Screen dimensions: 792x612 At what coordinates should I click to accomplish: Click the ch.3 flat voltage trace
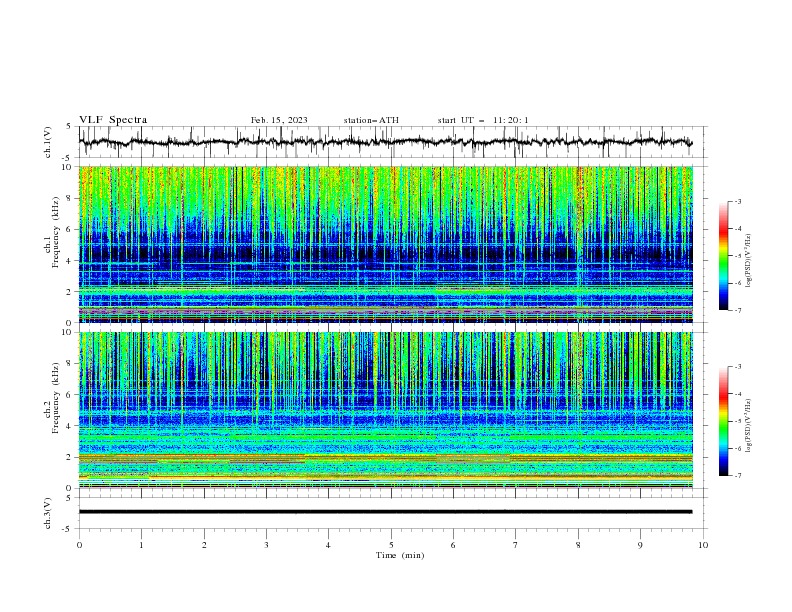[x=385, y=512]
